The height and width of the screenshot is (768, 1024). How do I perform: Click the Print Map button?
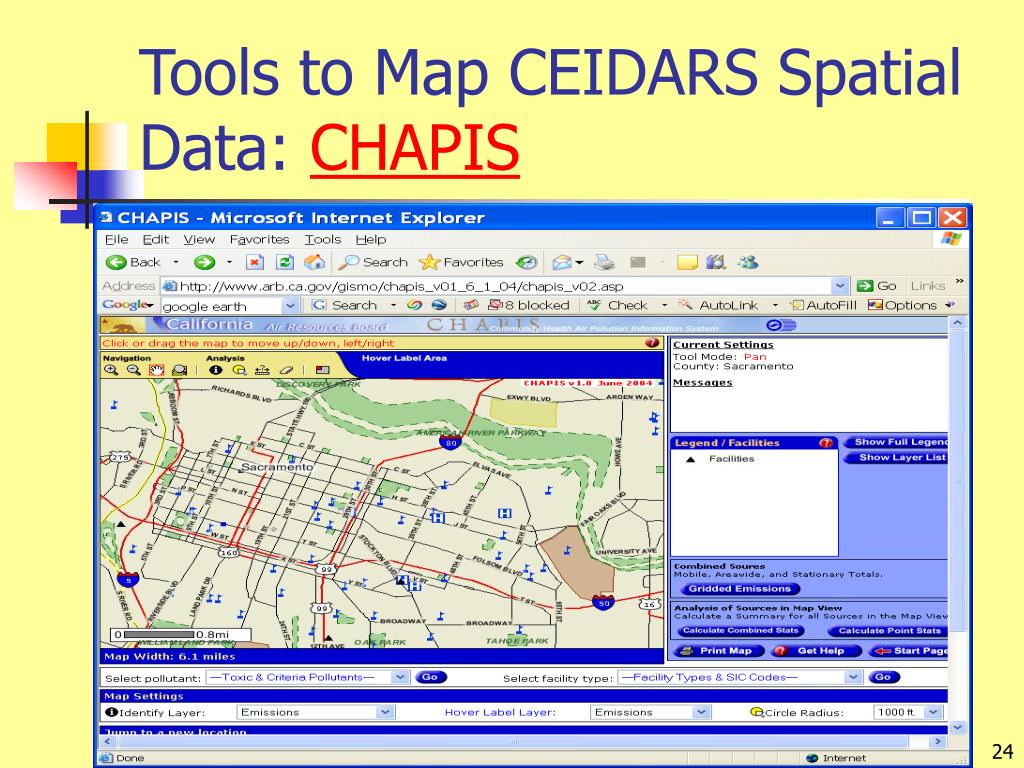point(718,650)
